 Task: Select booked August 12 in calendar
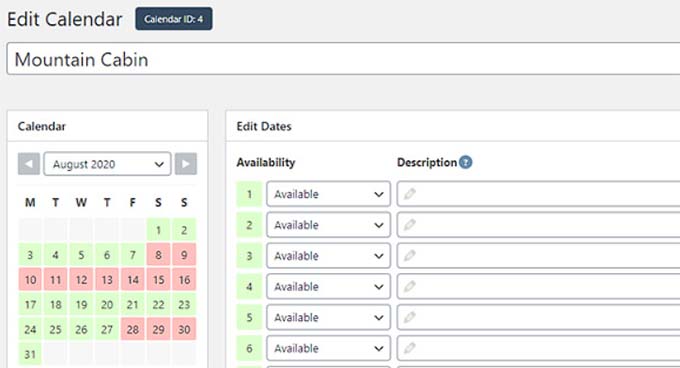click(81, 280)
